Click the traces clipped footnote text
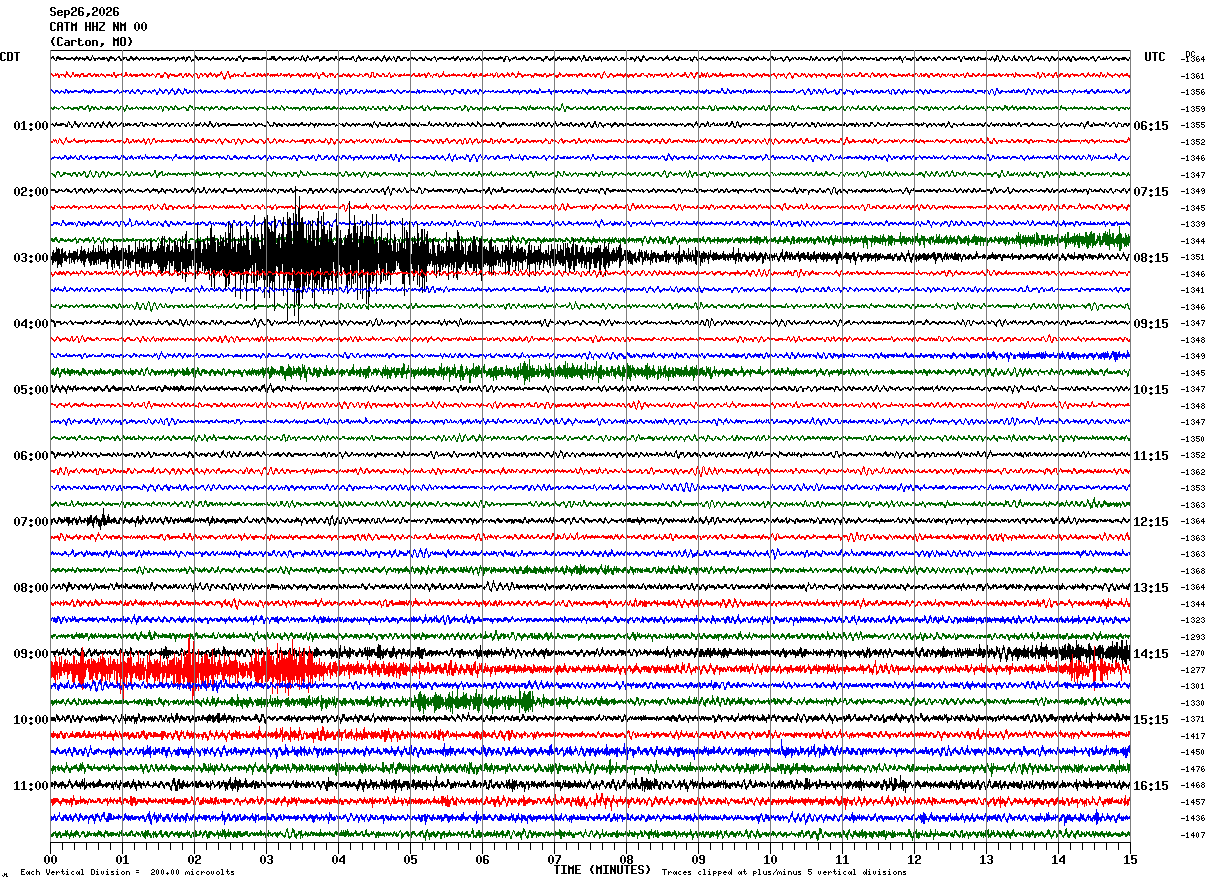The image size is (1210, 886). coord(784,872)
